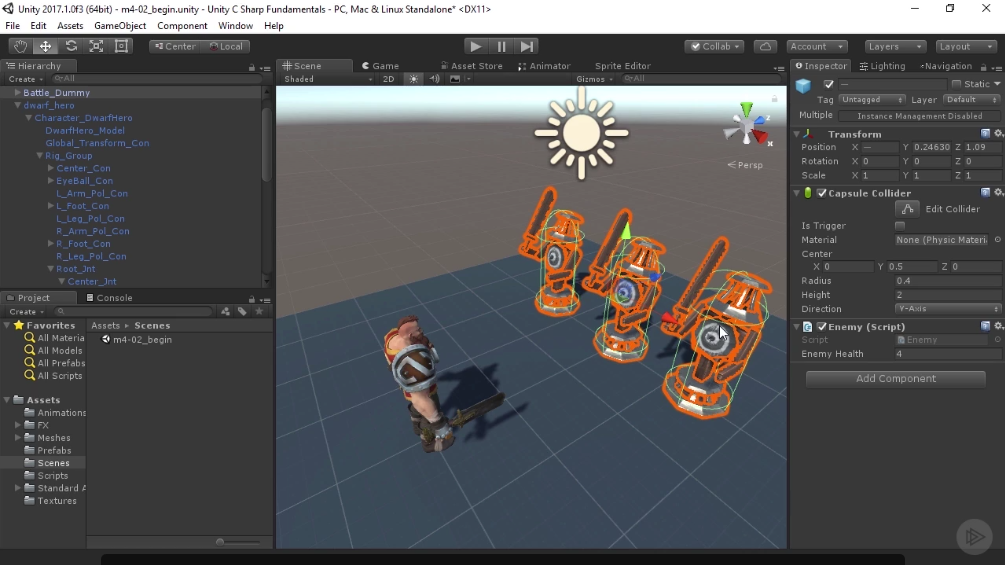Viewport: 1005px width, 565px height.
Task: Open Enemy script help icon
Action: (985, 326)
